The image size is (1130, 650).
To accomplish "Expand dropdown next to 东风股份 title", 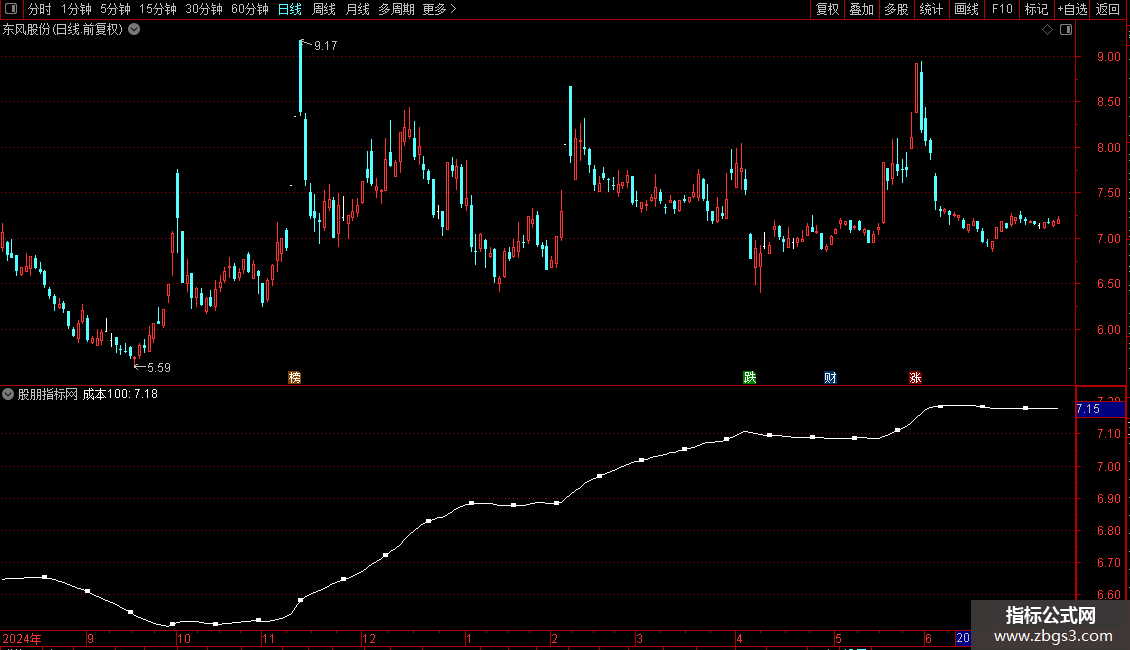I will (134, 30).
